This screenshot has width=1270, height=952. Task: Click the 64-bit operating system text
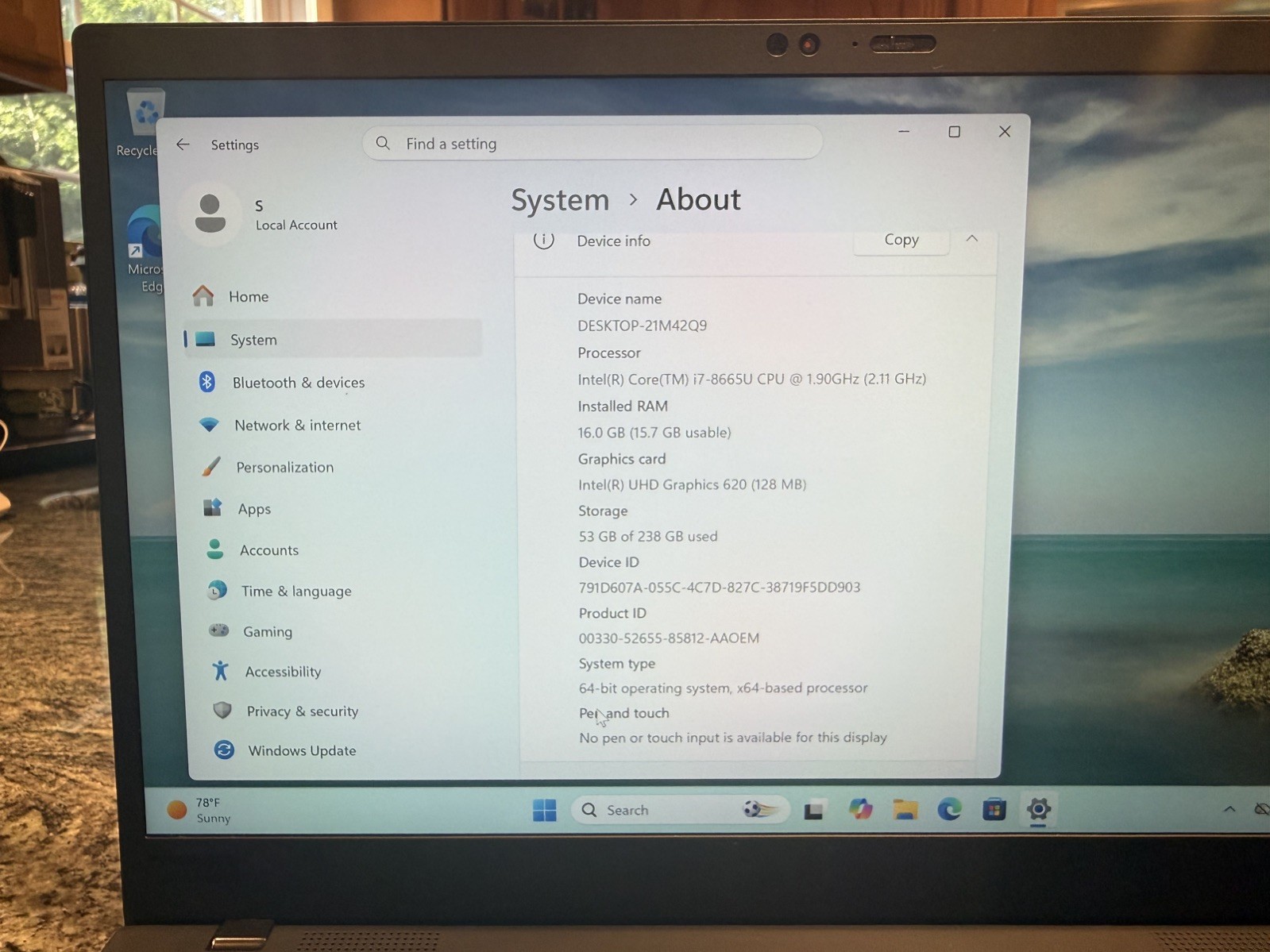click(x=723, y=688)
